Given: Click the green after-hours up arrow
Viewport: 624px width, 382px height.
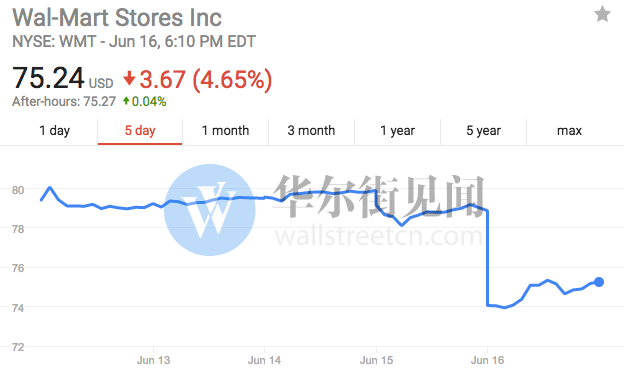Looking at the screenshot, I should click(126, 101).
